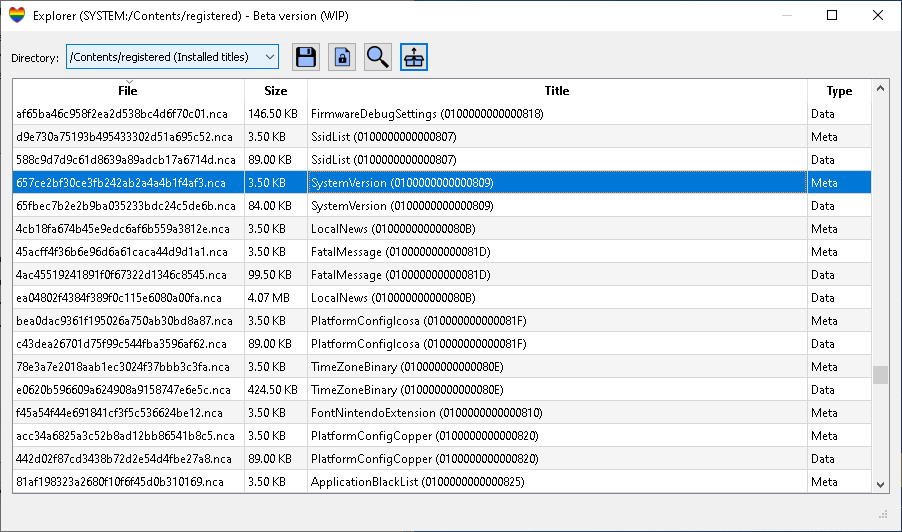Sort by the Type column header
The height and width of the screenshot is (532, 902).
[x=839, y=90]
